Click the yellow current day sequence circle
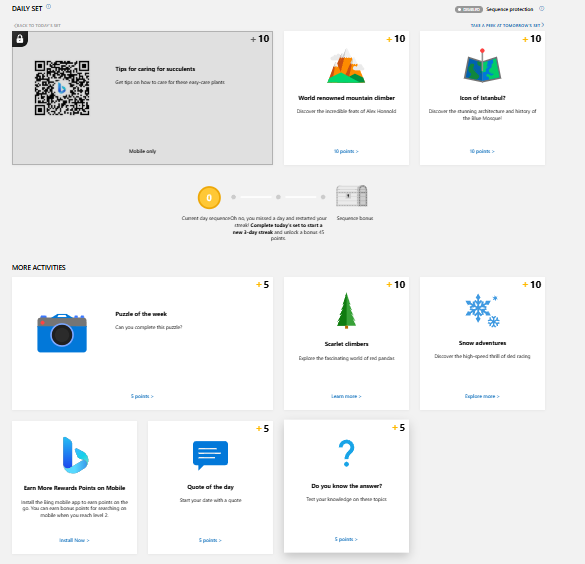 pos(209,198)
